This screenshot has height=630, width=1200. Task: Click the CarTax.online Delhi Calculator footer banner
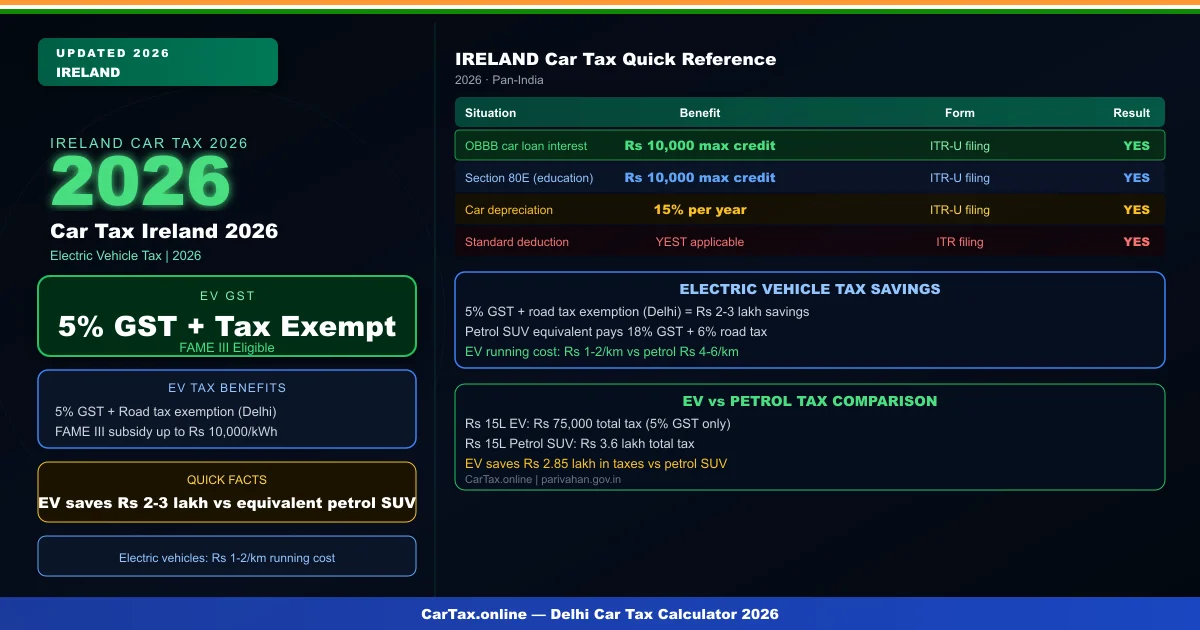click(600, 614)
